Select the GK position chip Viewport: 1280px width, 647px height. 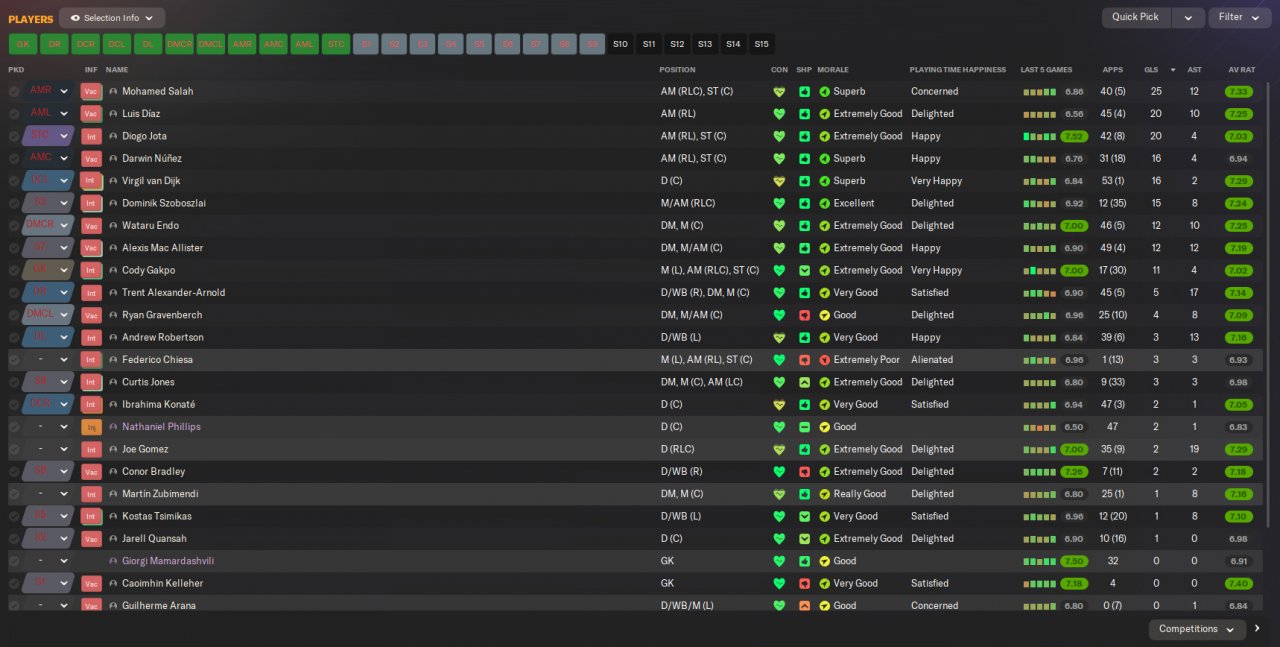pyautogui.click(x=23, y=44)
